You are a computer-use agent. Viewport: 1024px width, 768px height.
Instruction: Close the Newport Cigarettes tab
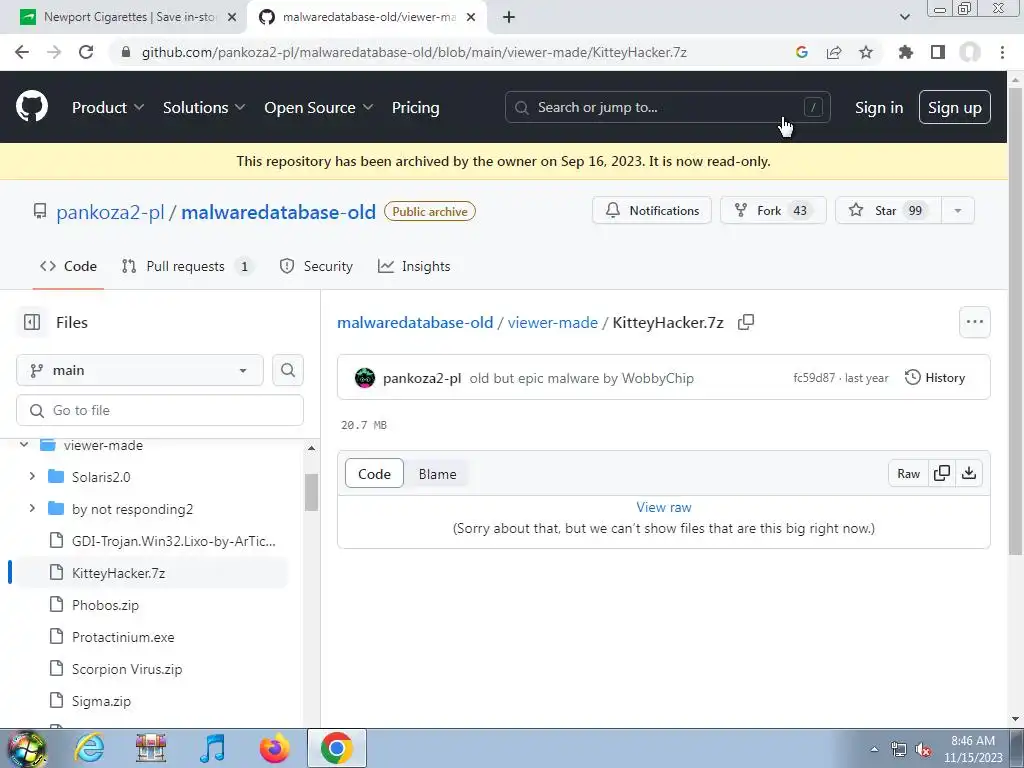232,17
